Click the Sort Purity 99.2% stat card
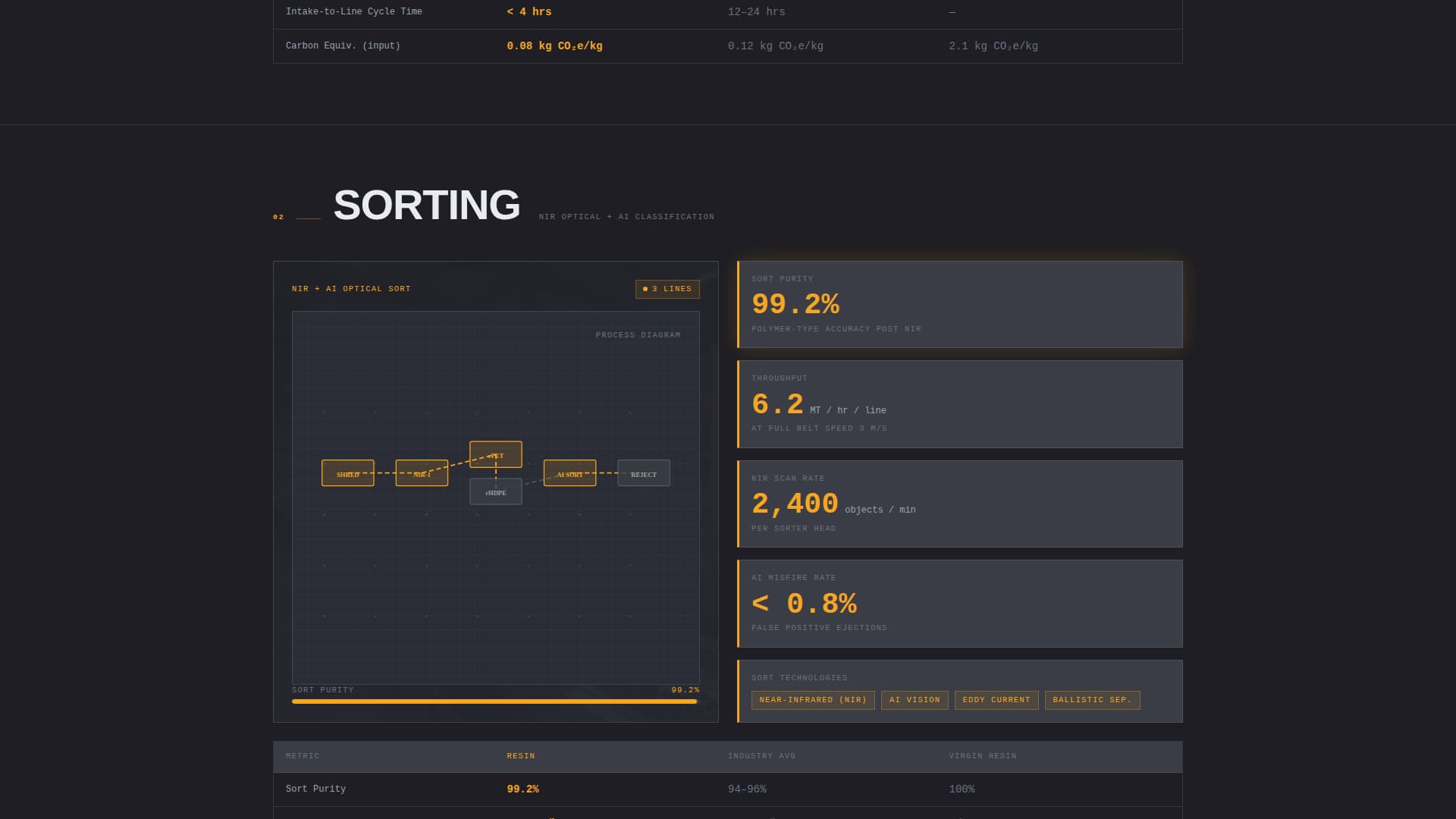This screenshot has height=819, width=1456. 959,305
